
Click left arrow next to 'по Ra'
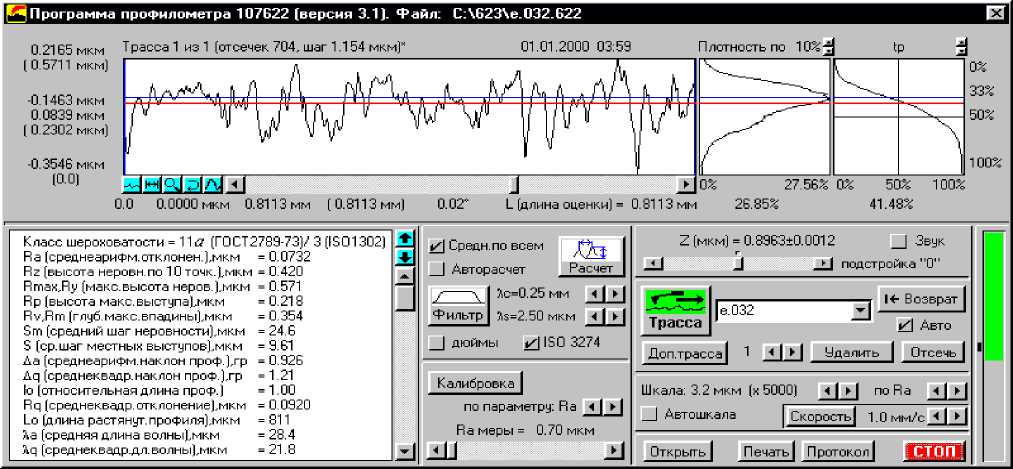pos(936,391)
